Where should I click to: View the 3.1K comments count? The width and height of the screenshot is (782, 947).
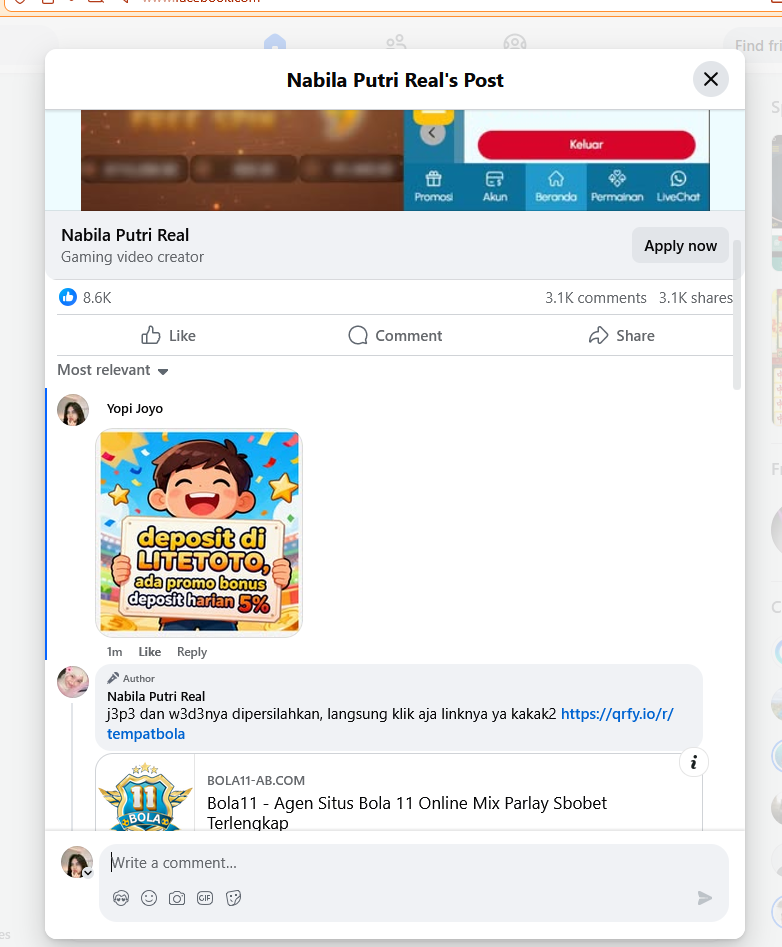(x=595, y=298)
